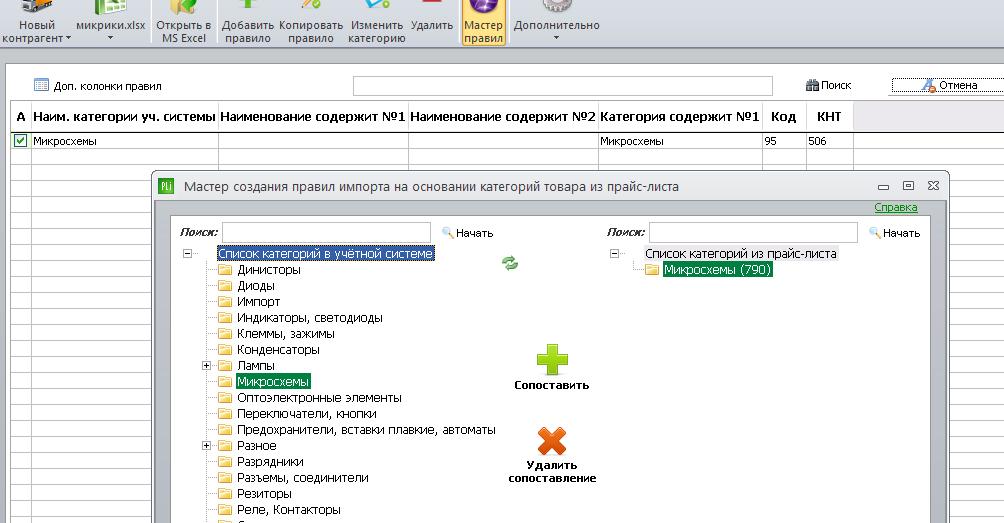1004x523 pixels.
Task: Select Разъемы, соединители category
Action: pyautogui.click(x=302, y=478)
